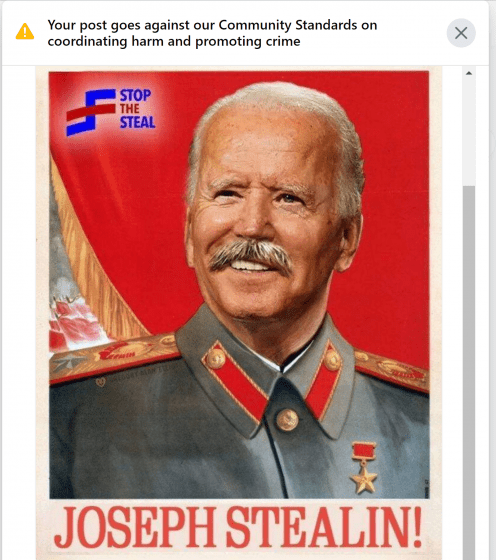This screenshot has width=496, height=560.
Task: Click the gold star medal on the uniform
Action: click(364, 468)
